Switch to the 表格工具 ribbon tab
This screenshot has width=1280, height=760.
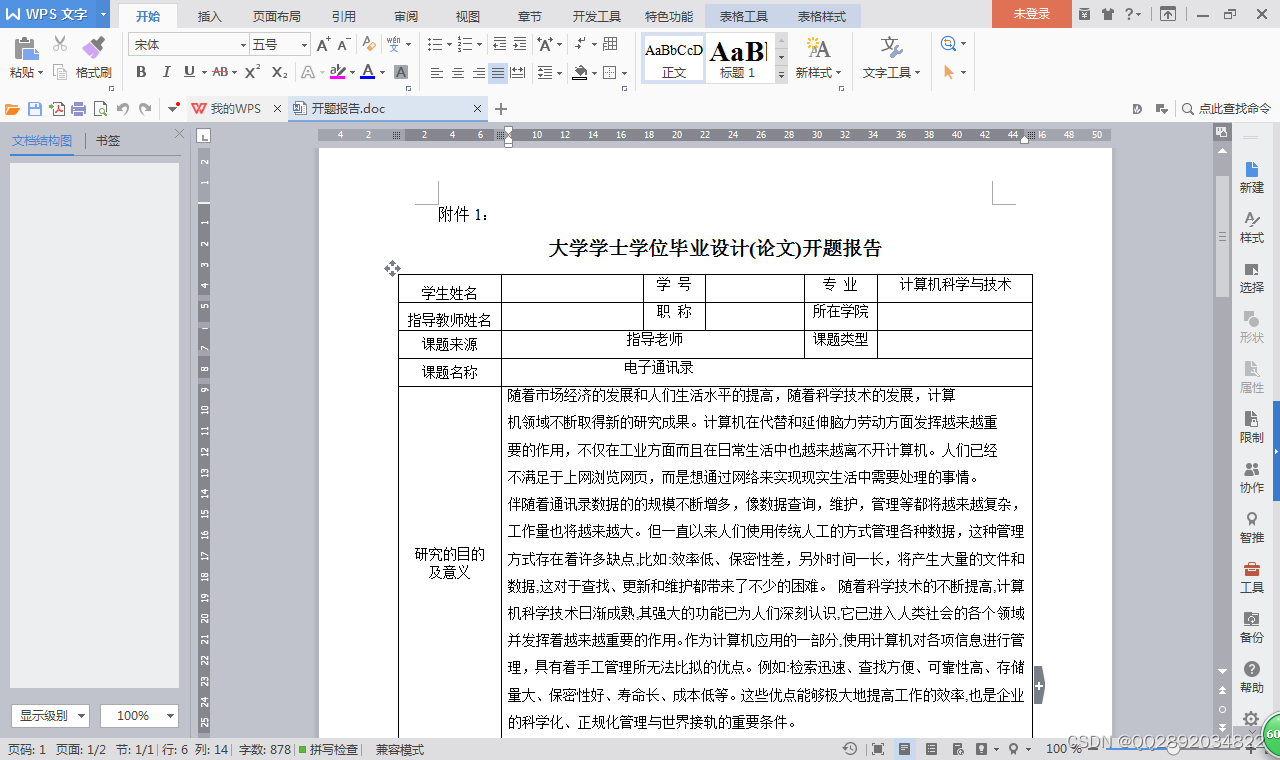click(x=744, y=16)
